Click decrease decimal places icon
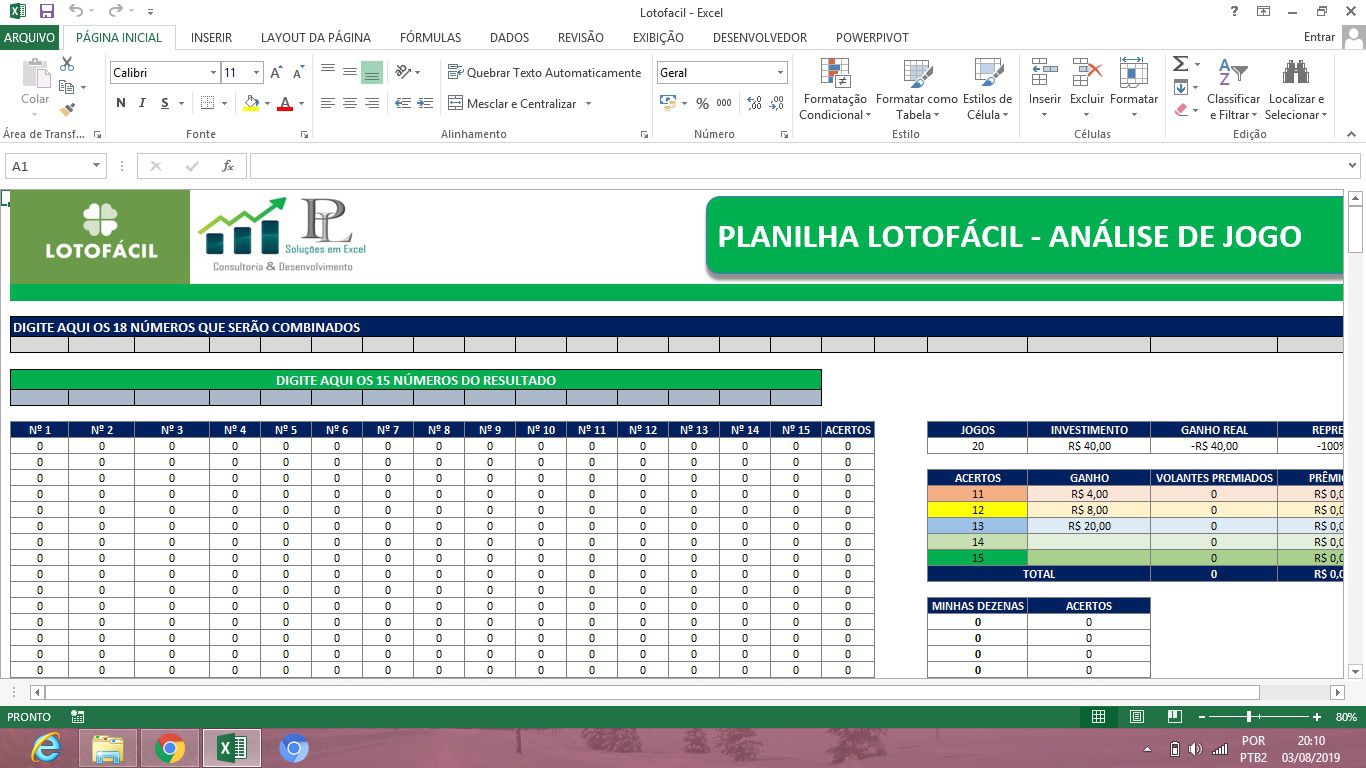 click(777, 103)
